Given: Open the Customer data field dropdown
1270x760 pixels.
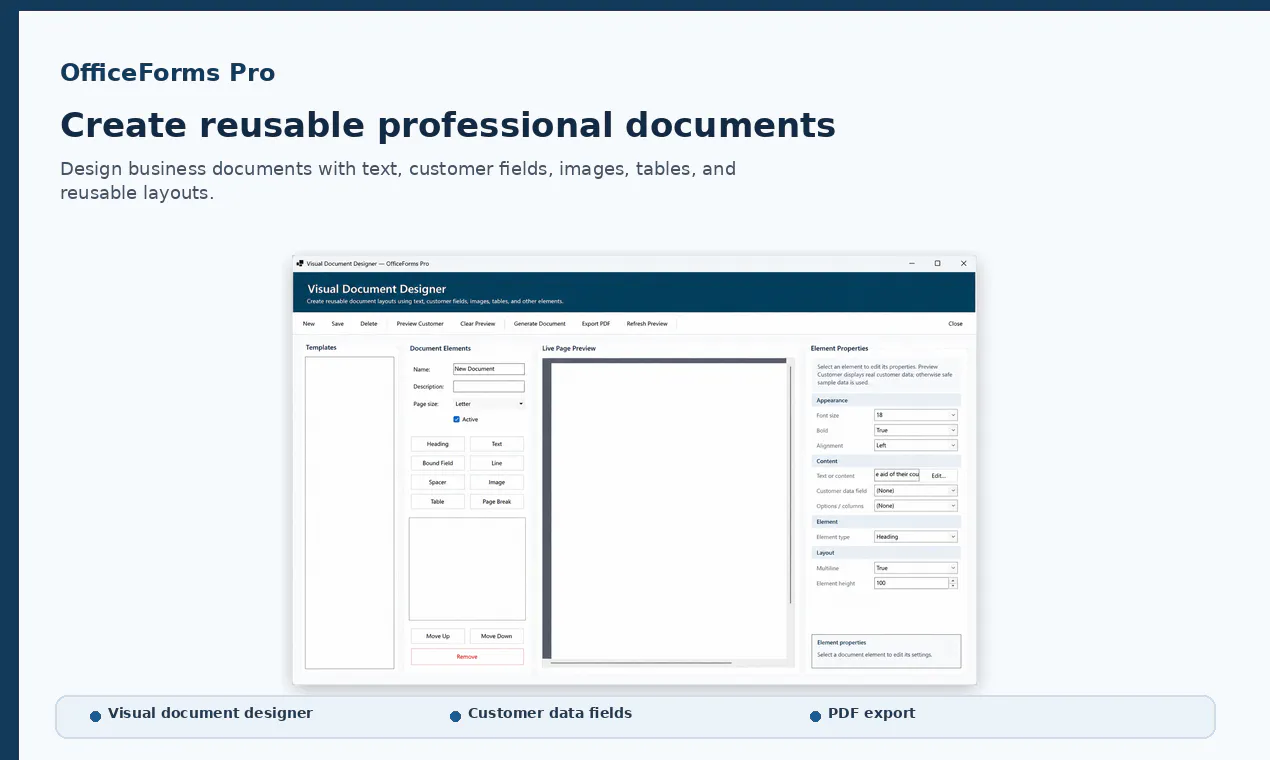Looking at the screenshot, I should pos(916,491).
